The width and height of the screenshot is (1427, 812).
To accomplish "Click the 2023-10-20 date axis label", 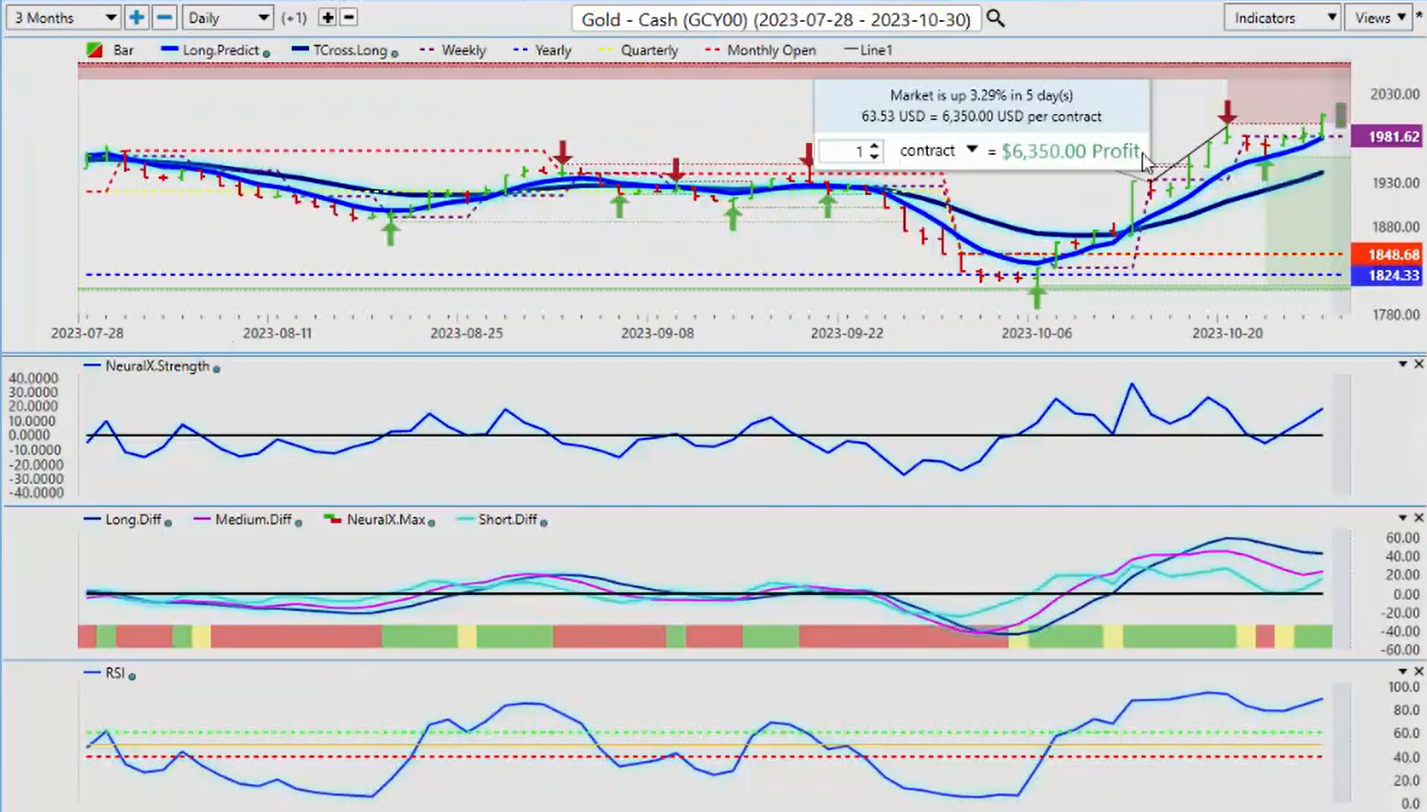I will point(1227,332).
